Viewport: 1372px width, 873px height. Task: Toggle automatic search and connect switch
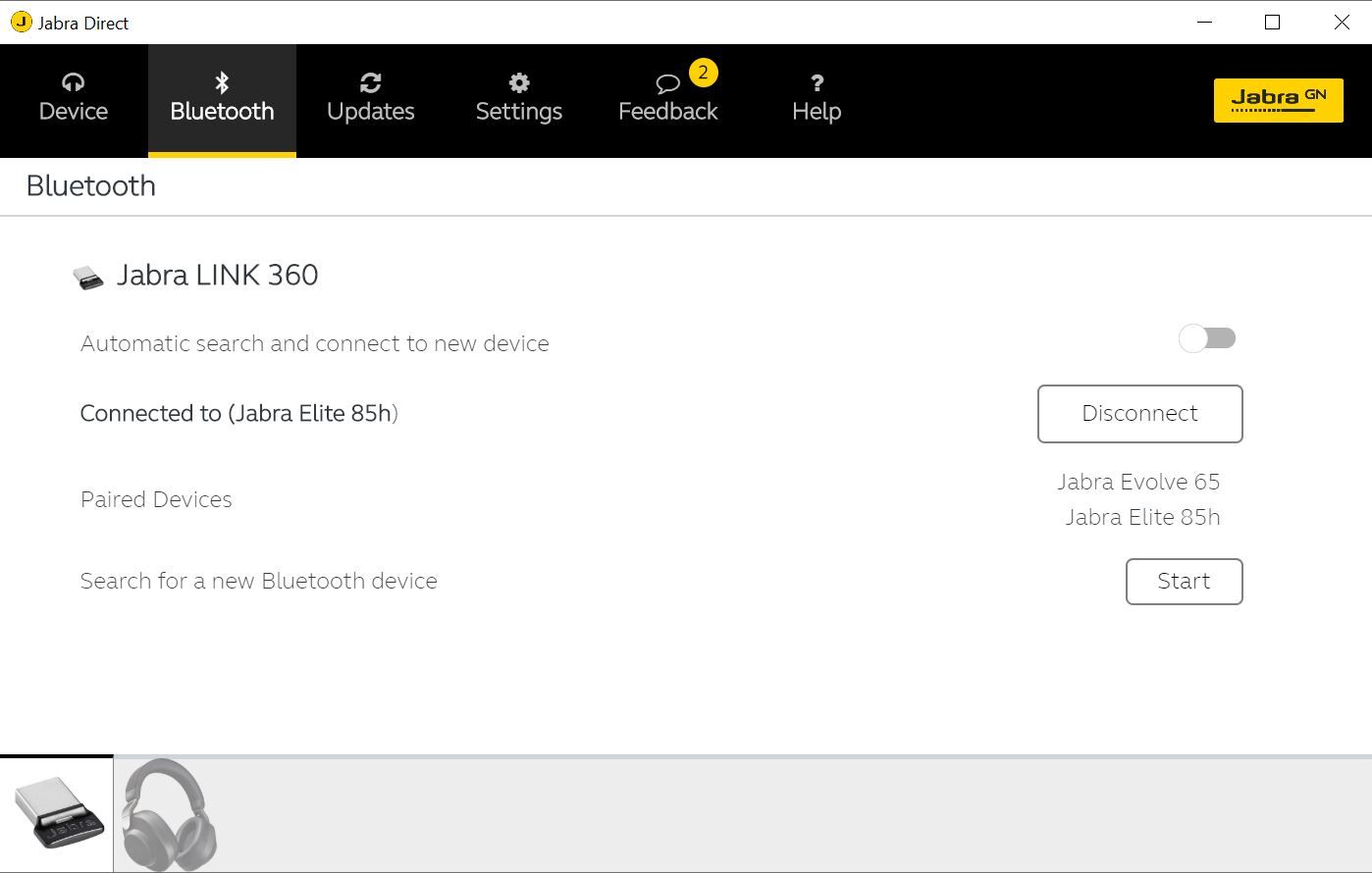(1207, 338)
